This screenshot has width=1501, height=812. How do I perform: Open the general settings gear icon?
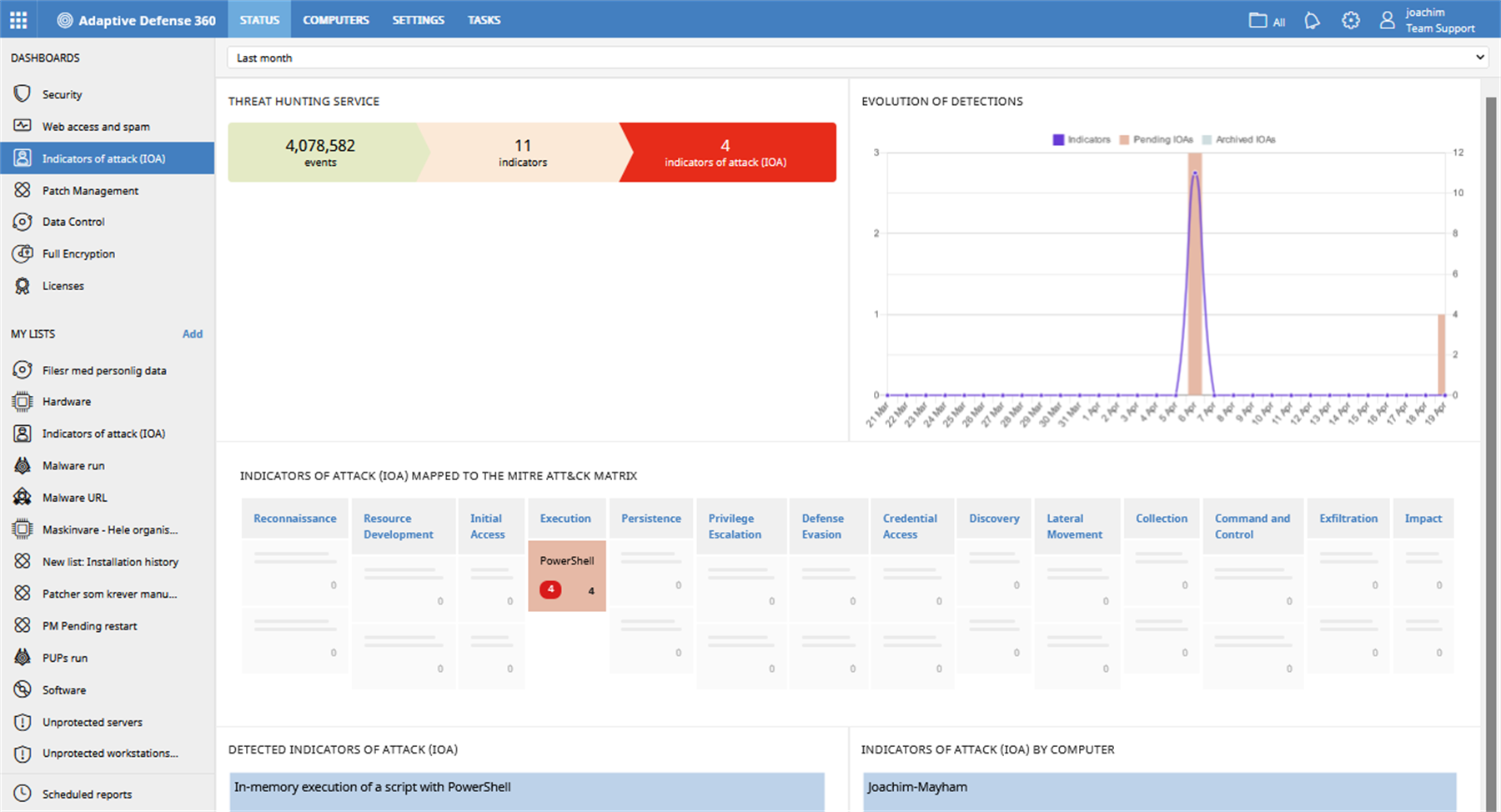pos(1351,20)
